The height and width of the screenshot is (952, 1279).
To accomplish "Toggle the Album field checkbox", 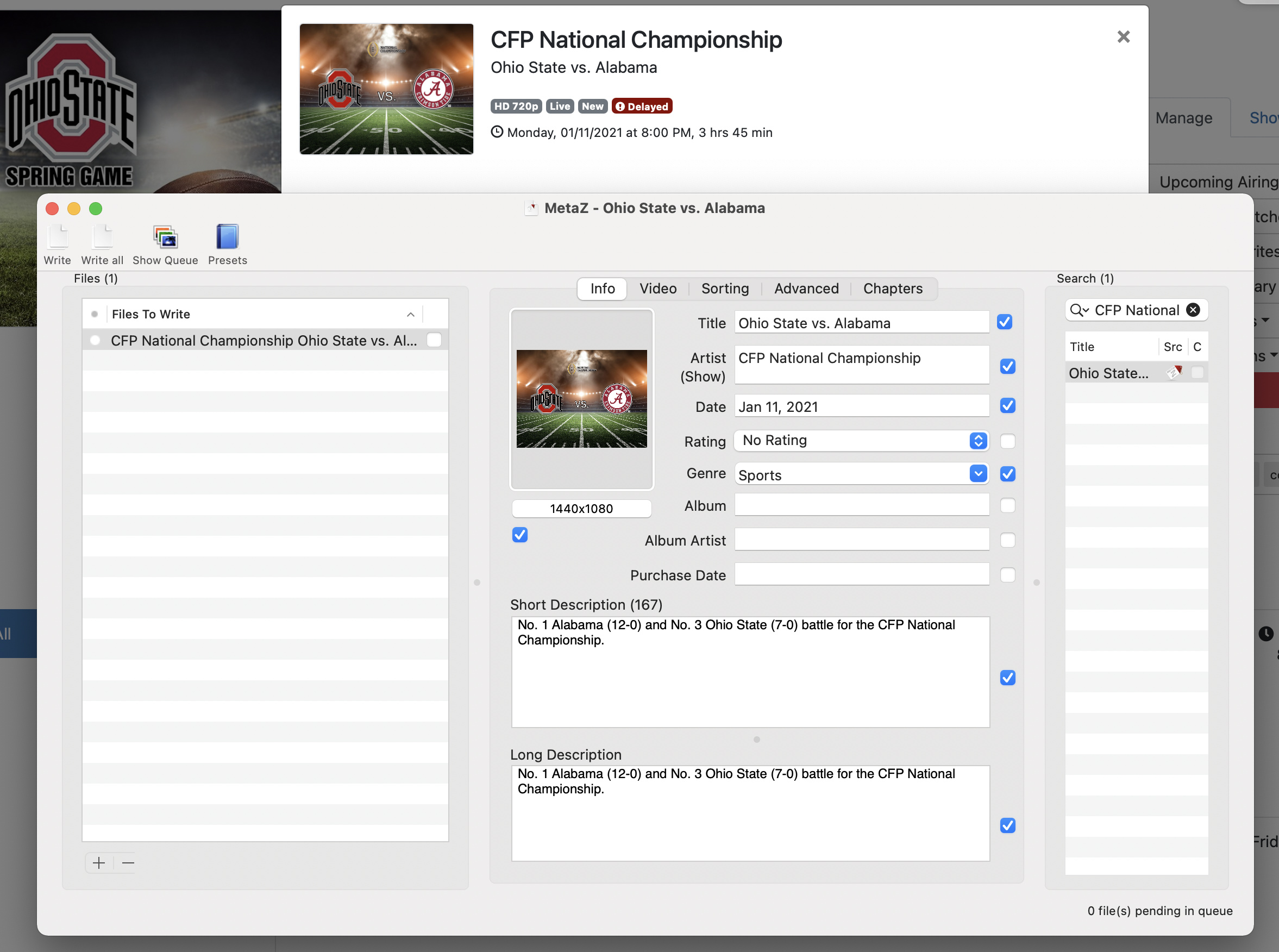I will 1007,505.
